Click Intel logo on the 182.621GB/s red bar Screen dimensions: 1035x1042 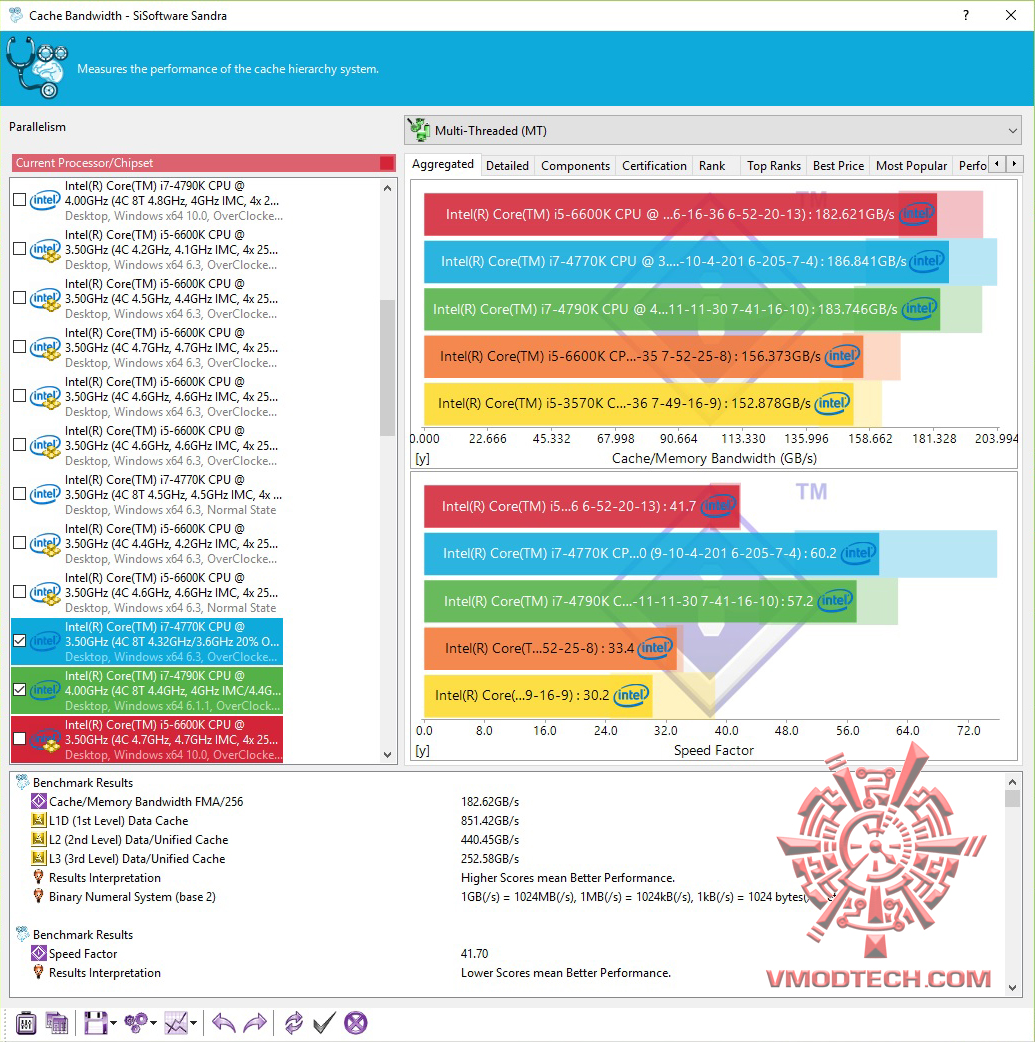(x=917, y=214)
